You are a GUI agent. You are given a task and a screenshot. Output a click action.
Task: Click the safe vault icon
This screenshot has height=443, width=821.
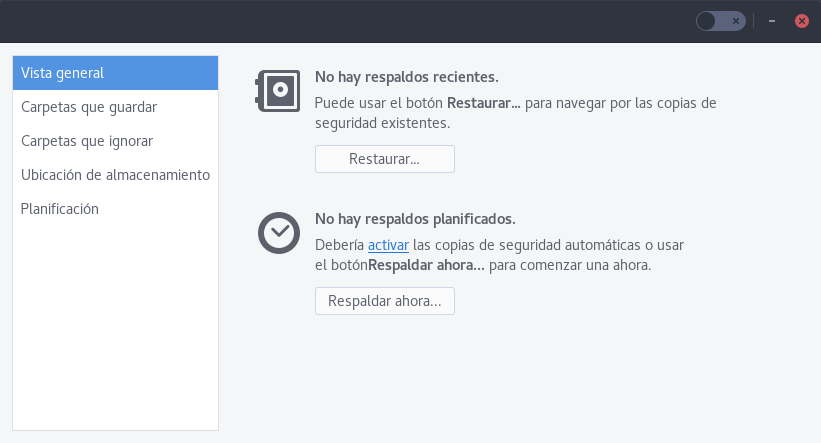pyautogui.click(x=276, y=91)
